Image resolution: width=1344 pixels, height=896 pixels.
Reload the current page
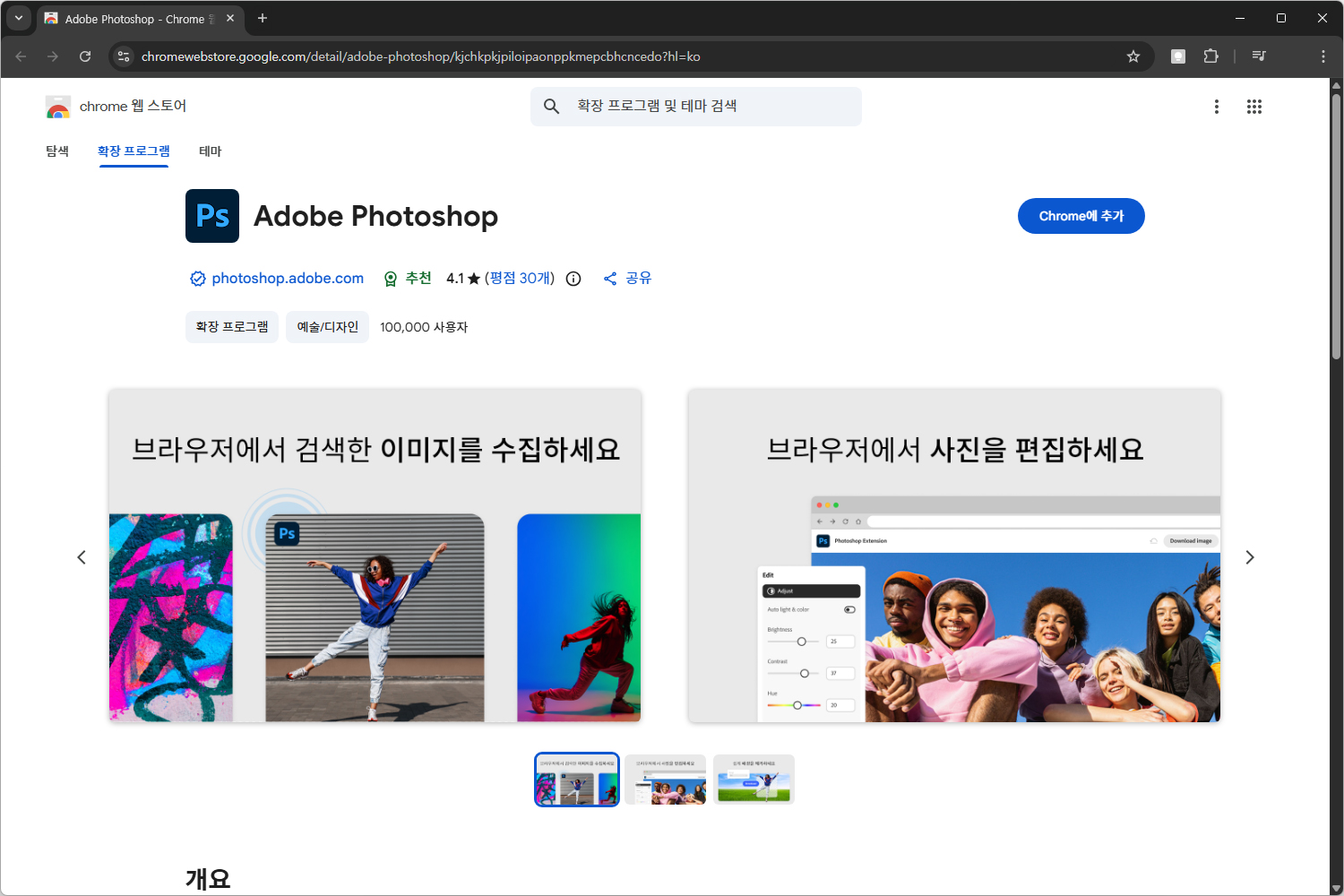(x=85, y=56)
